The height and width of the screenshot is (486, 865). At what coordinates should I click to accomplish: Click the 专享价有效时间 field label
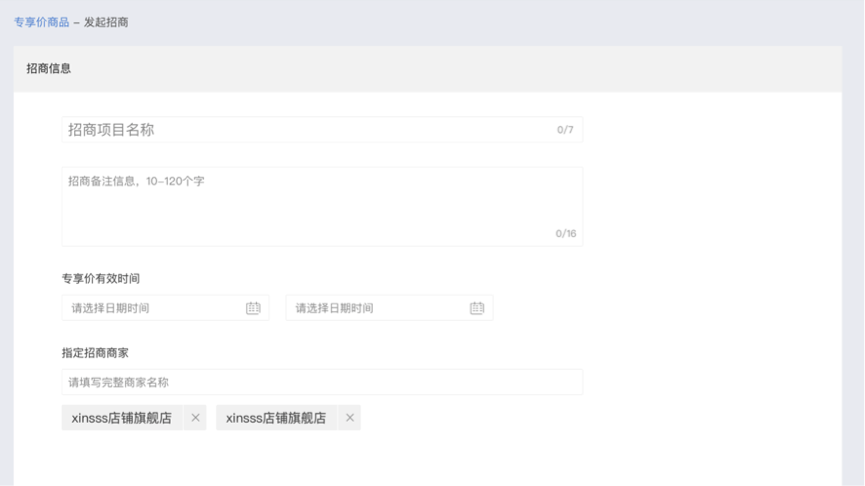click(x=100, y=278)
